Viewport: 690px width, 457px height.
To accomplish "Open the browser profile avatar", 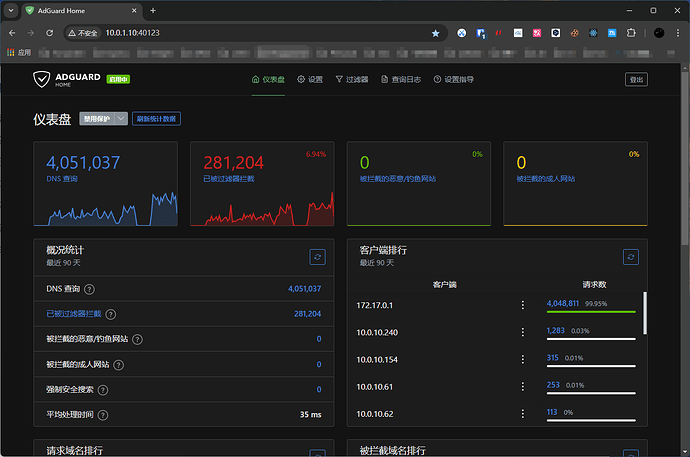I will coord(659,33).
